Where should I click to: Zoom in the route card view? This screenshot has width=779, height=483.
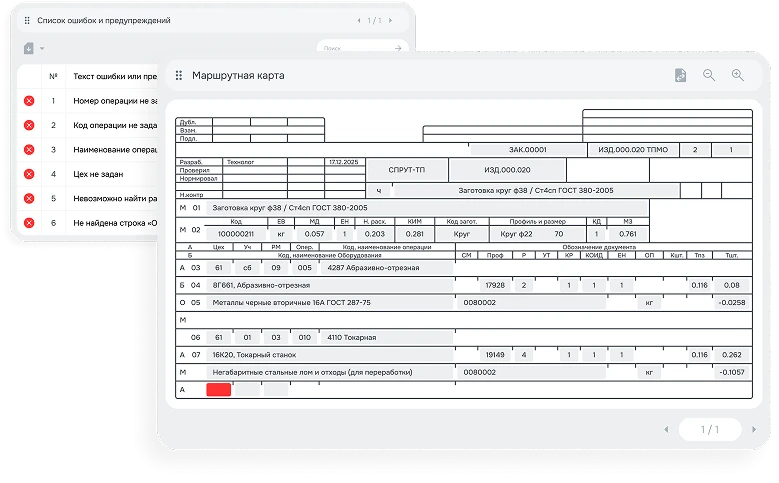[x=738, y=75]
